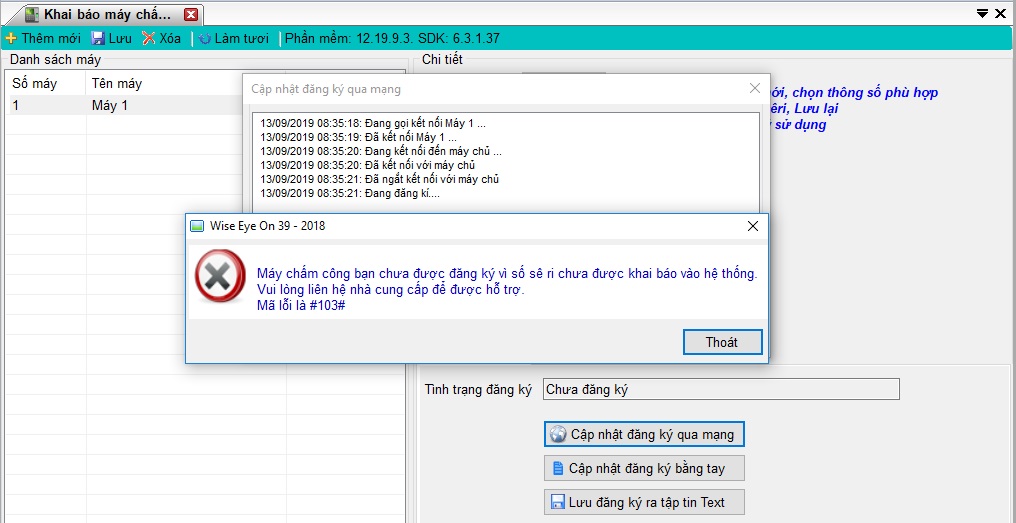Click the Lưu floppy disk icon
This screenshot has height=523, width=1016.
click(98, 38)
